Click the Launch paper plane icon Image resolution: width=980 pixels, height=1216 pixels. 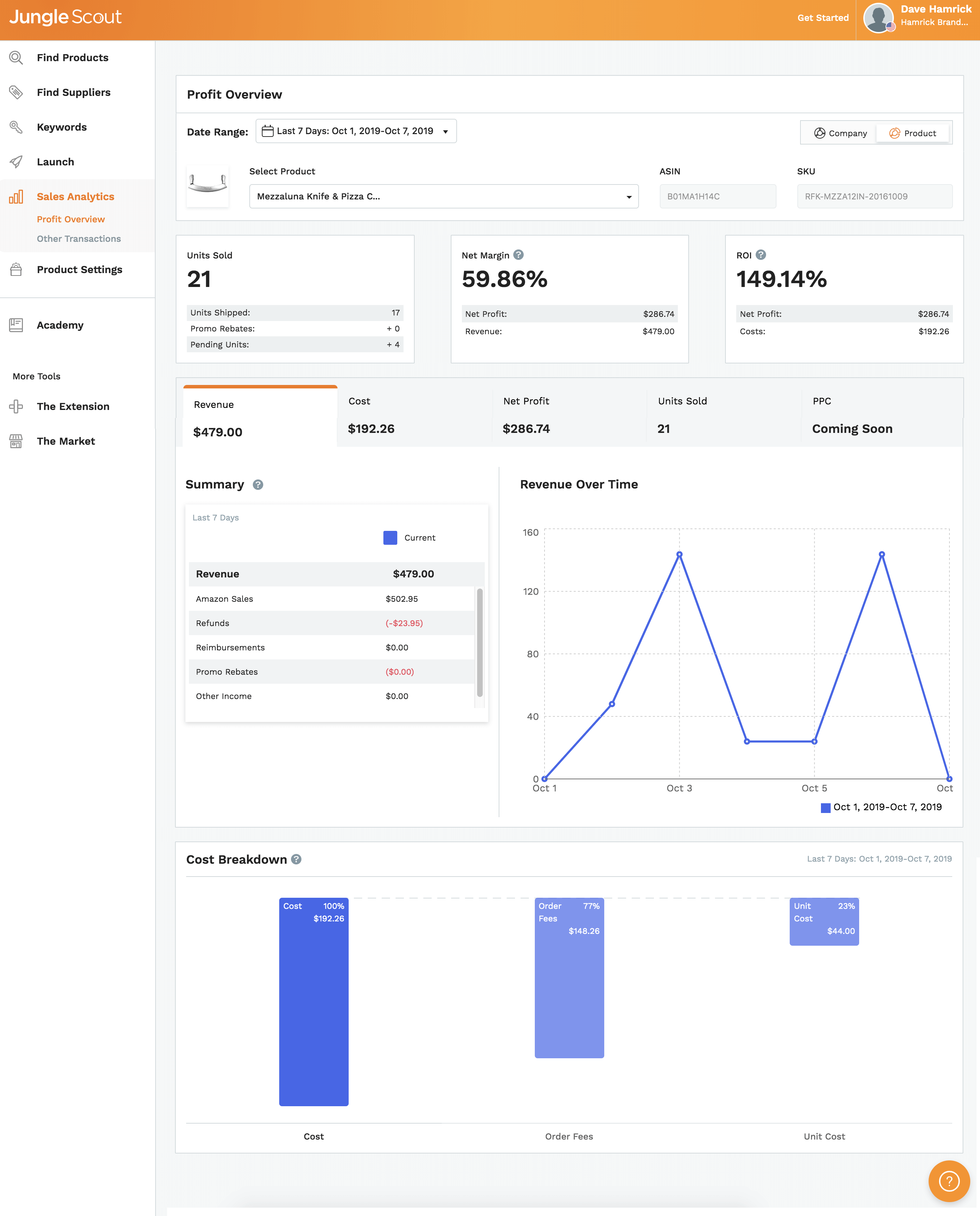pos(16,162)
